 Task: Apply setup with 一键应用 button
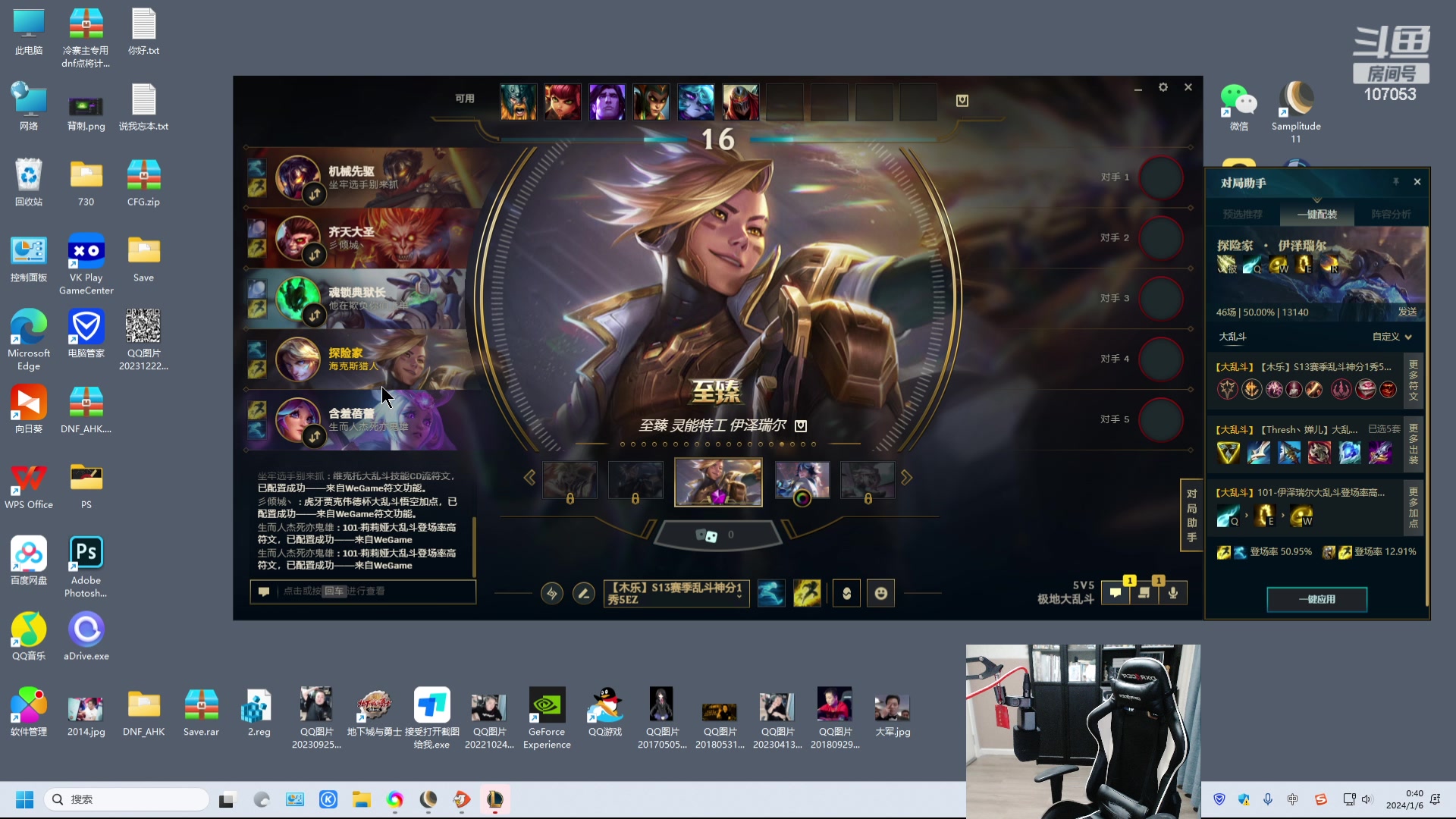coord(1317,599)
